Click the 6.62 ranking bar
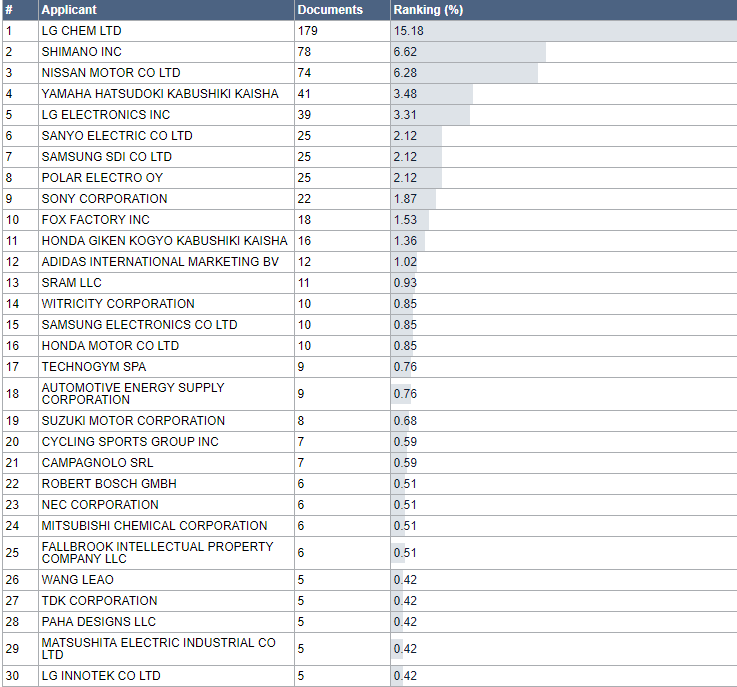The width and height of the screenshot is (737, 687). 469,52
